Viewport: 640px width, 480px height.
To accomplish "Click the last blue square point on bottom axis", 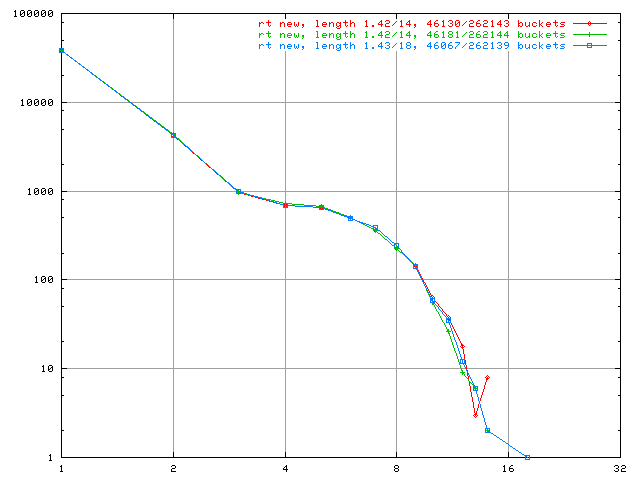I will click(527, 458).
